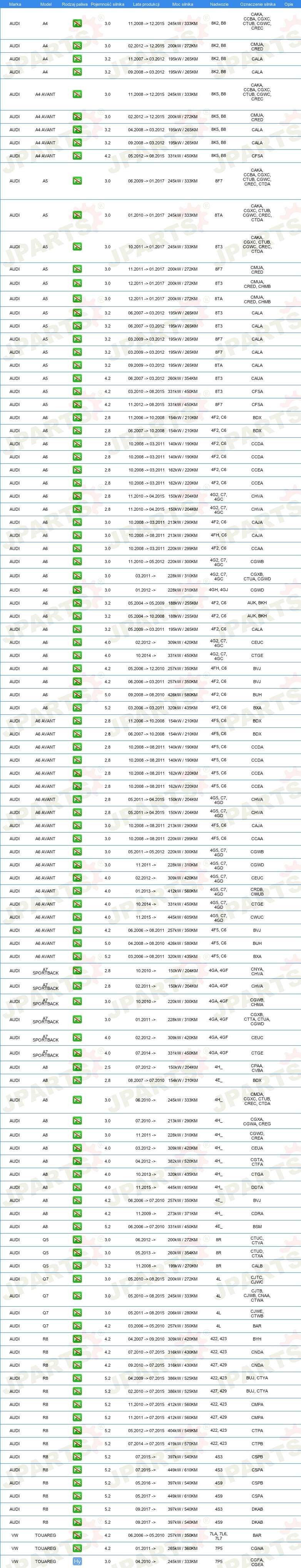The height and width of the screenshot is (1568, 301).
Task: Click 'VW' in the 7LA, 7L6 row
Action: 15,1535
